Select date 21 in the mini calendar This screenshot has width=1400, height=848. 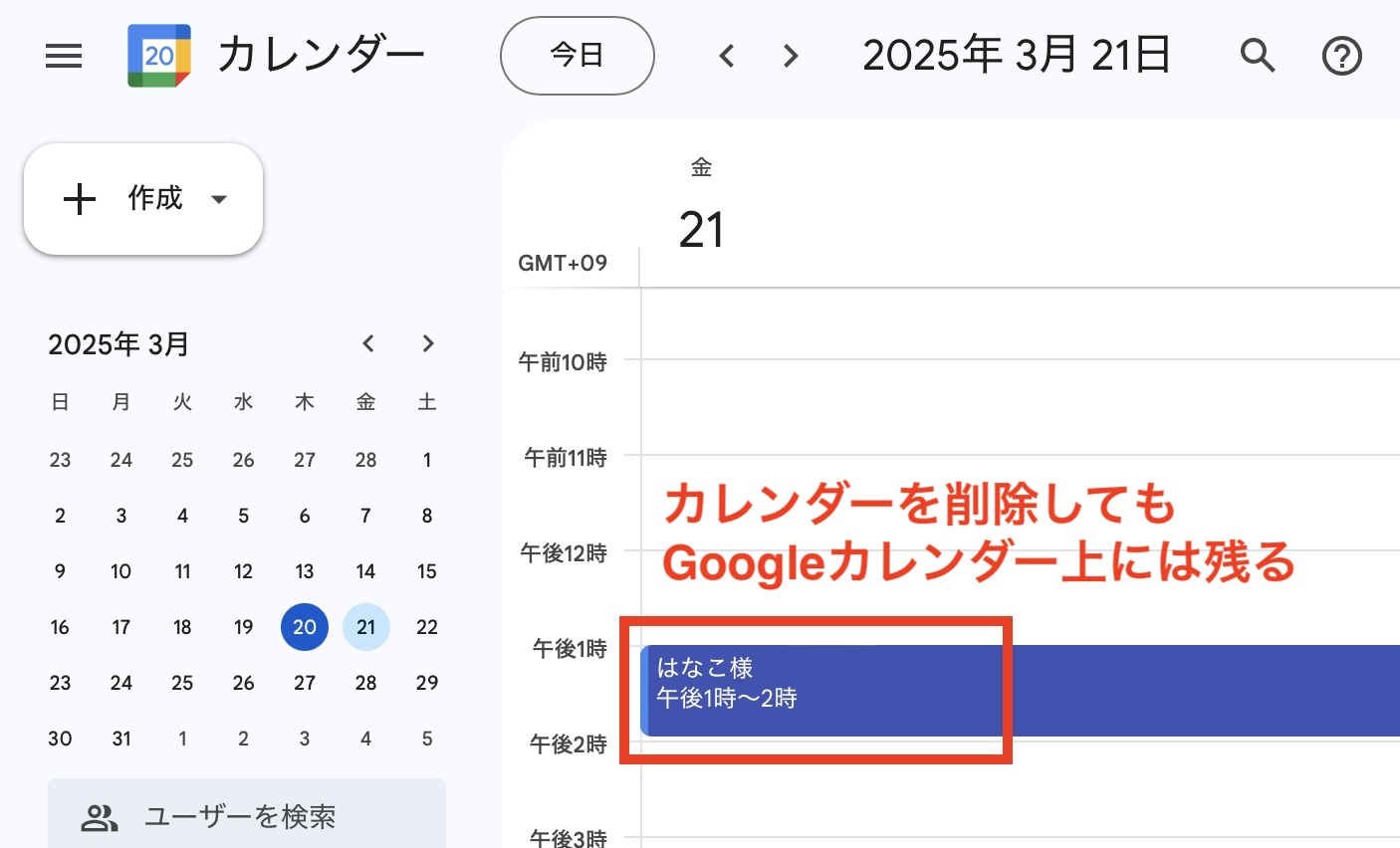pos(365,626)
